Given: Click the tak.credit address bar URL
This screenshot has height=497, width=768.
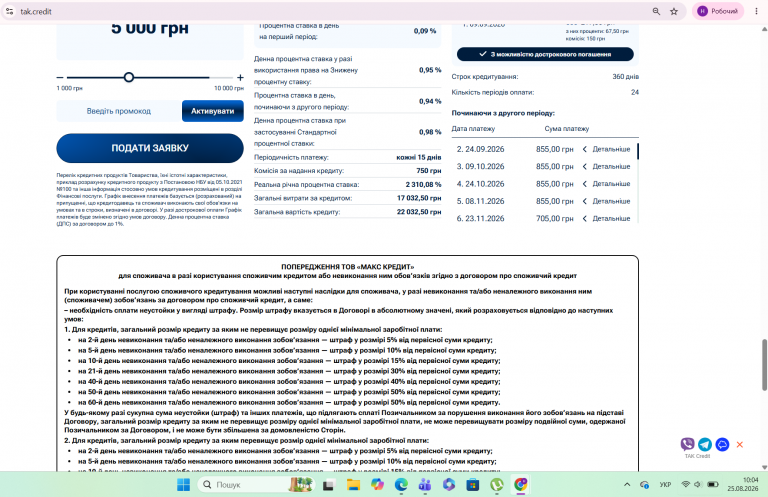Looking at the screenshot, I should point(36,11).
